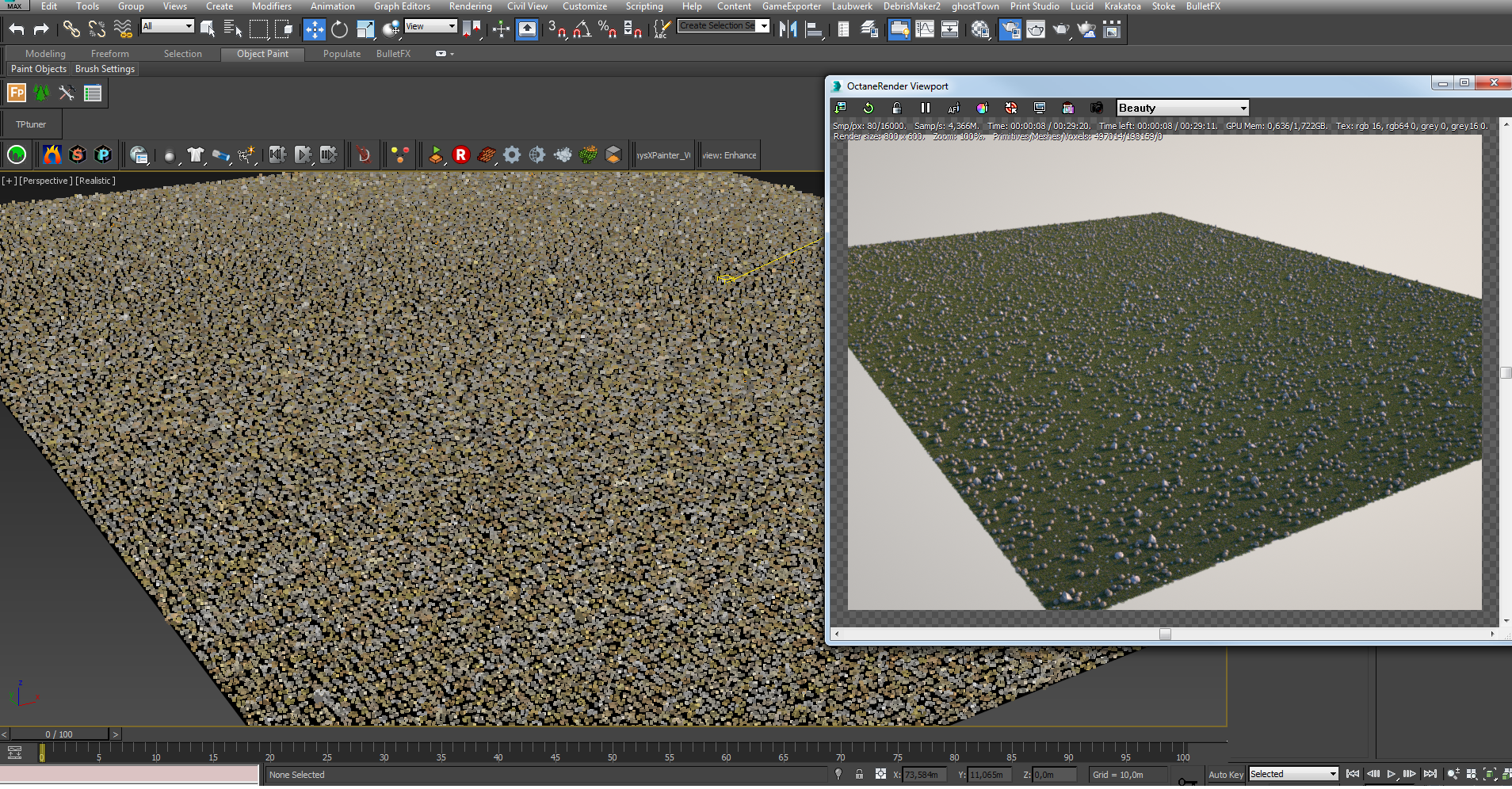Click the TPtuner button

click(31, 124)
